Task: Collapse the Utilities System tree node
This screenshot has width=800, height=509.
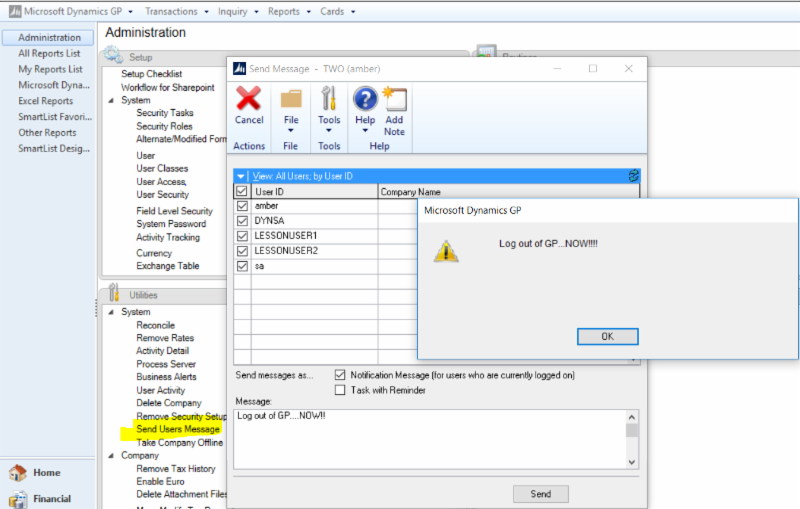Action: click(111, 312)
